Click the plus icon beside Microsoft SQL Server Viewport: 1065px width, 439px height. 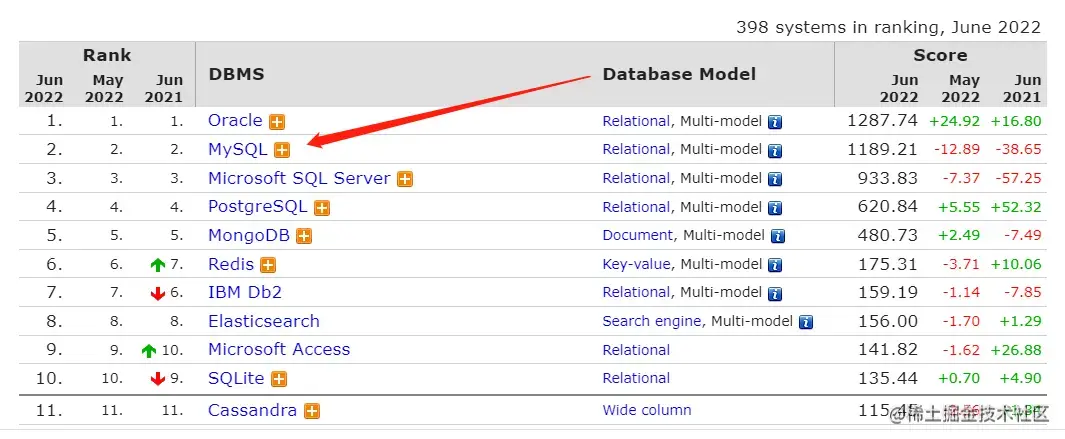[x=405, y=179]
